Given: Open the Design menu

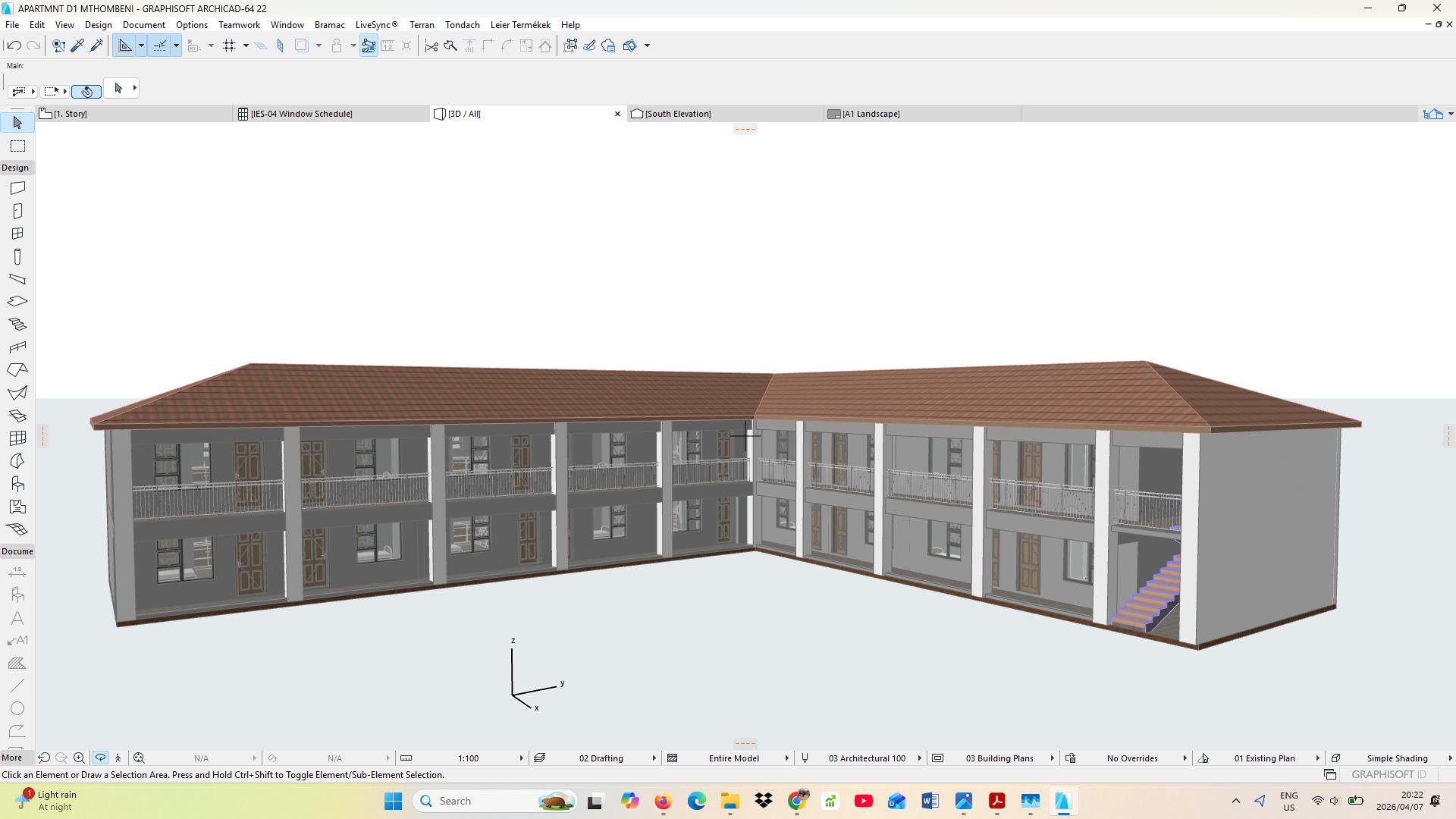Looking at the screenshot, I should coord(98,25).
